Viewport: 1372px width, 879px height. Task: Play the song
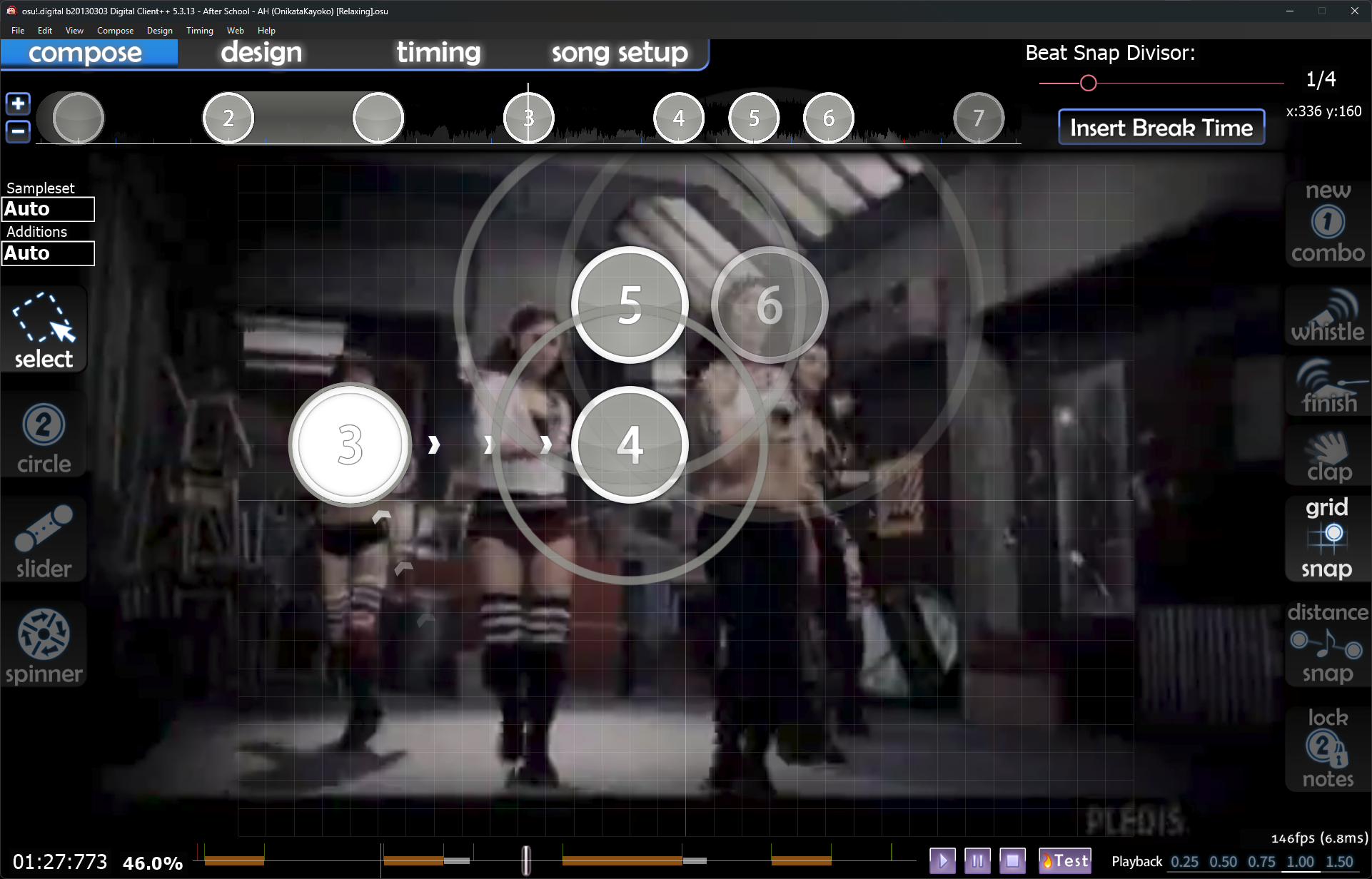coord(942,860)
